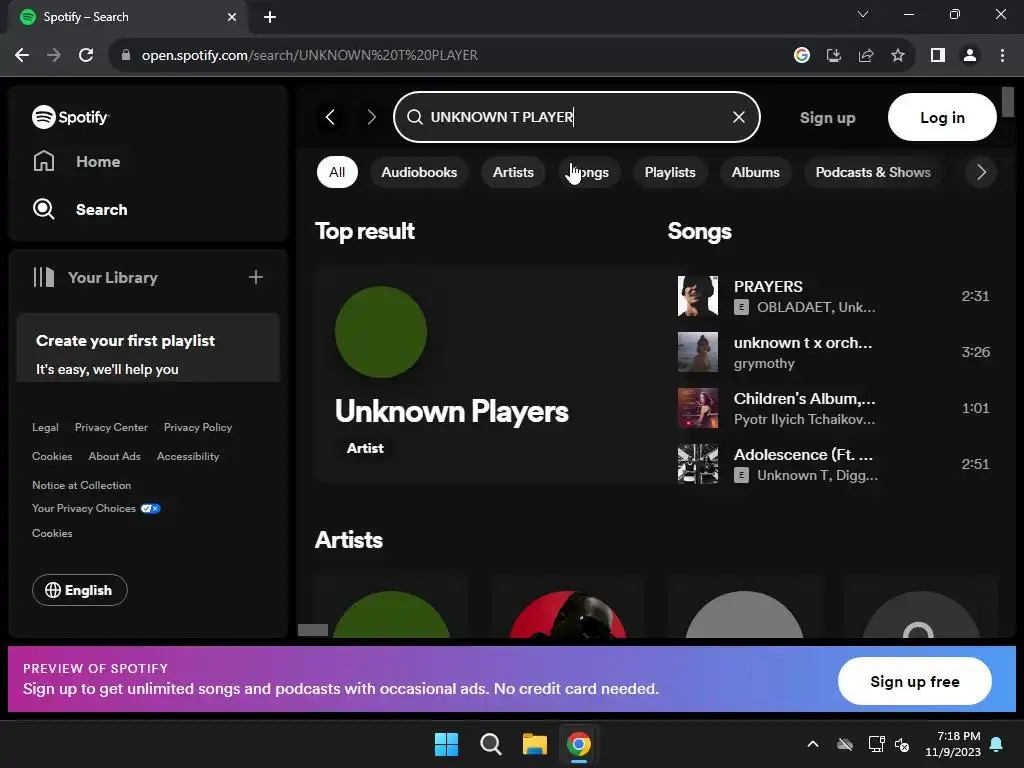The image size is (1024, 768).
Task: Toggle Chrome side panel
Action: click(938, 56)
